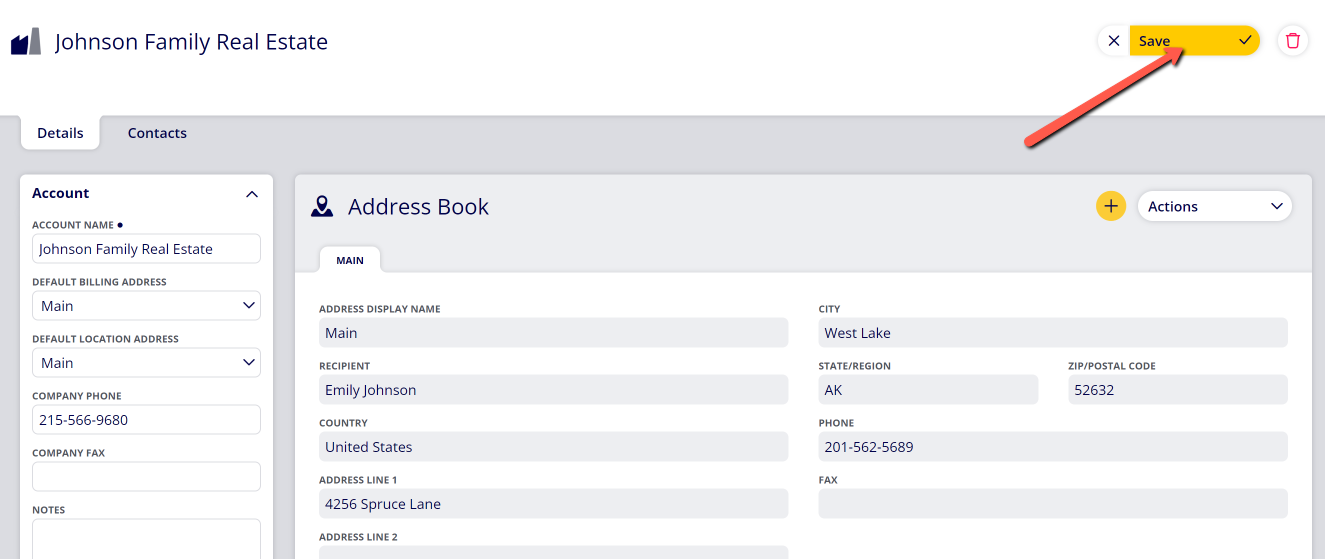Screen dimensions: 1325x559
Task: Select the MAIN address tab
Action: click(x=350, y=260)
